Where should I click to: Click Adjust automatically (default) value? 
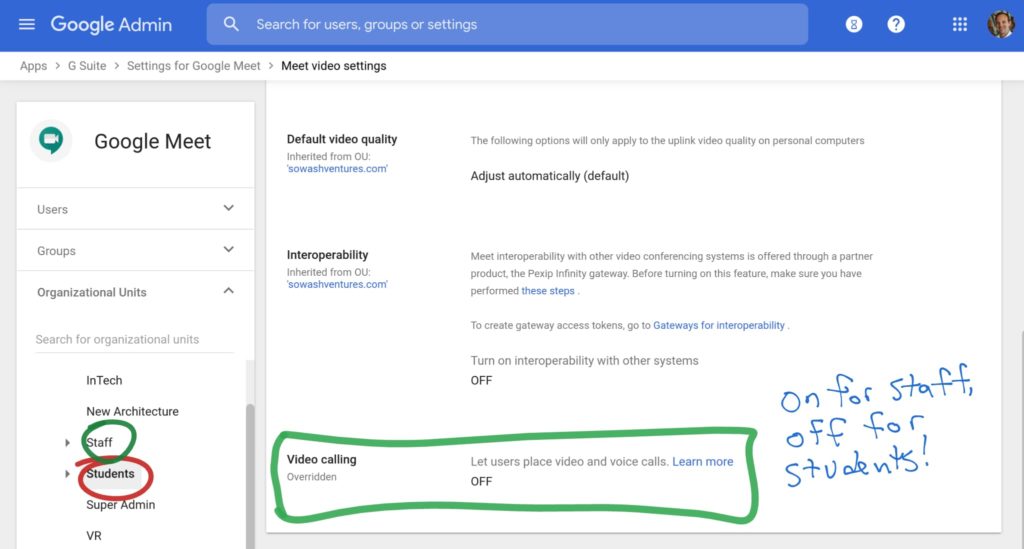click(549, 176)
